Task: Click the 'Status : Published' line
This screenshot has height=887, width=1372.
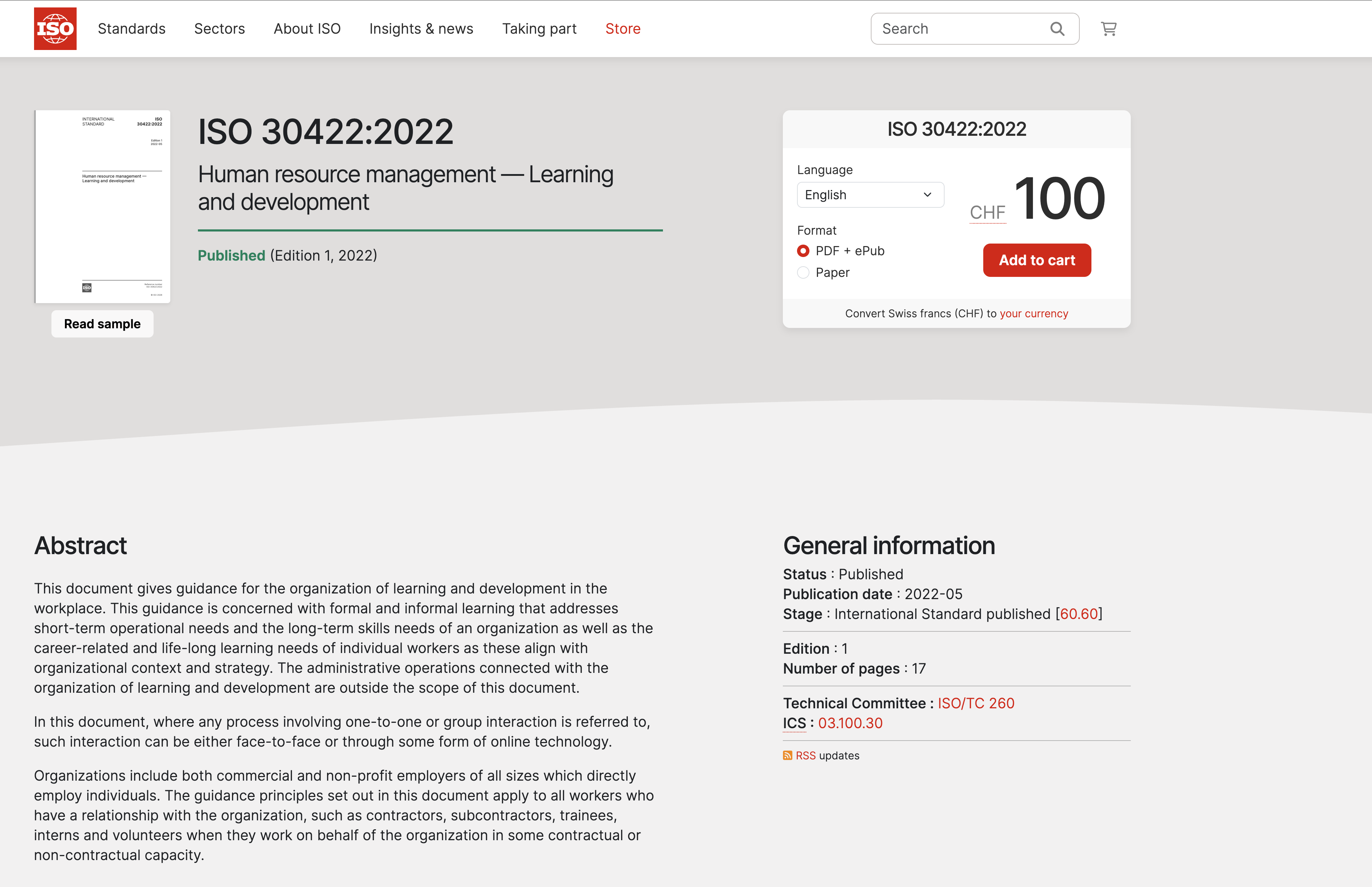Action: (x=843, y=574)
